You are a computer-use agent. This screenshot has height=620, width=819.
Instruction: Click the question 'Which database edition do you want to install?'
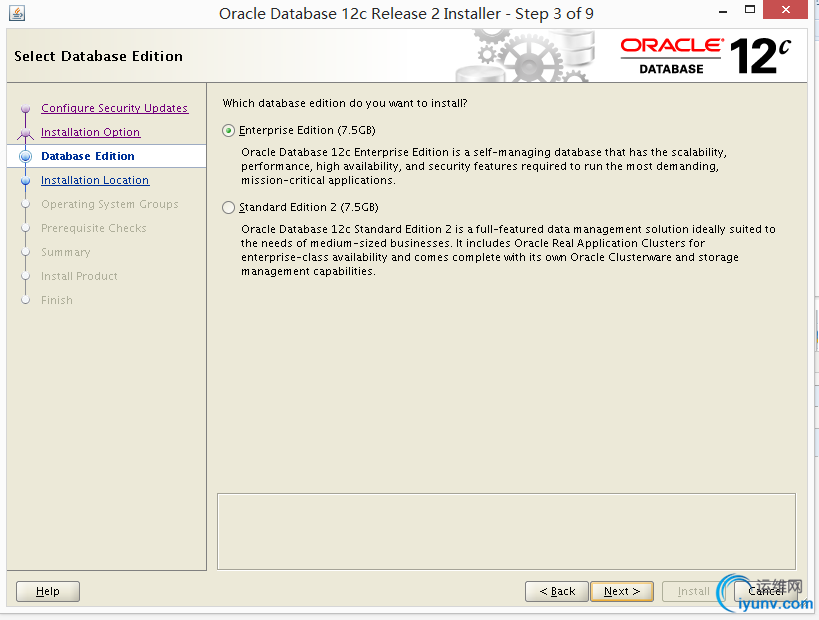[345, 103]
